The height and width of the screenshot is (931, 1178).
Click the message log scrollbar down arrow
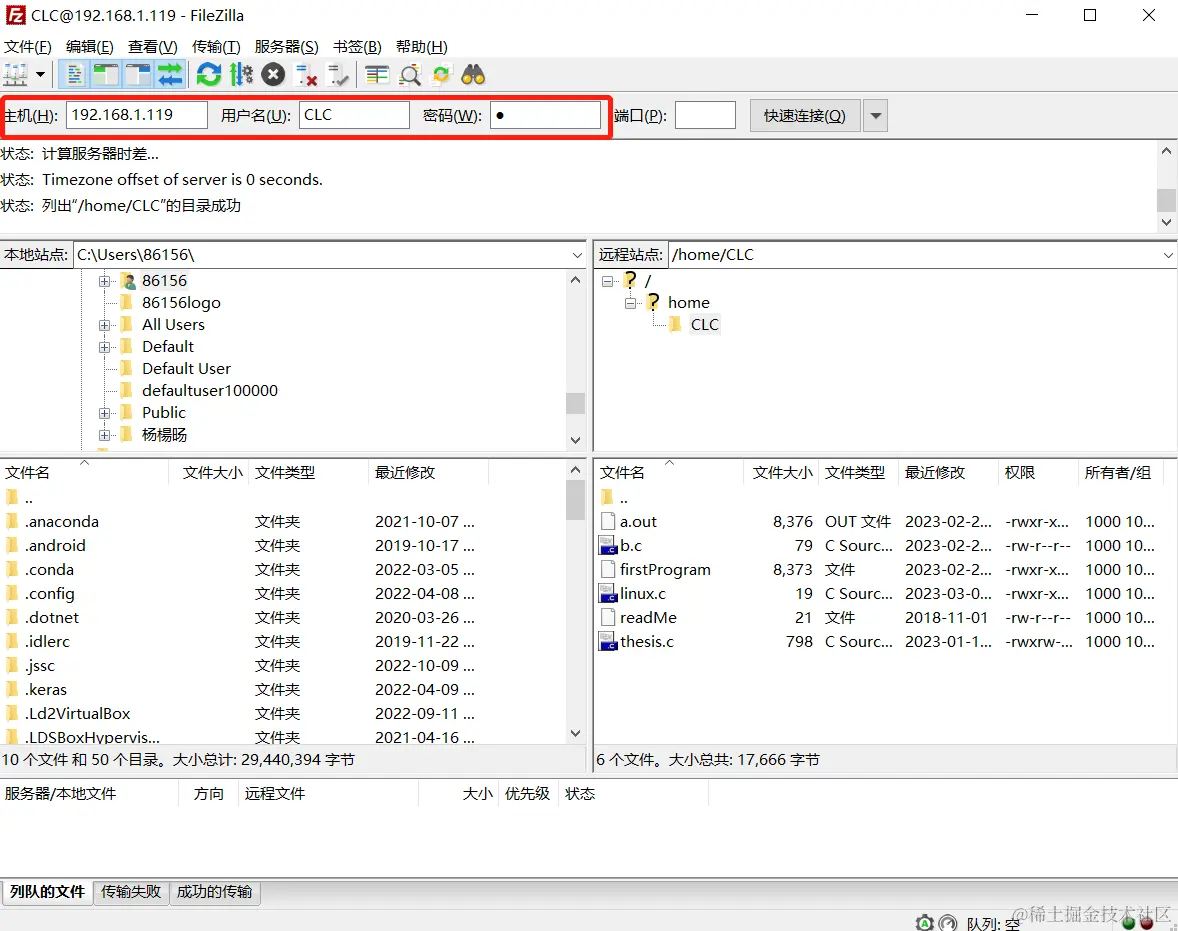1166,222
